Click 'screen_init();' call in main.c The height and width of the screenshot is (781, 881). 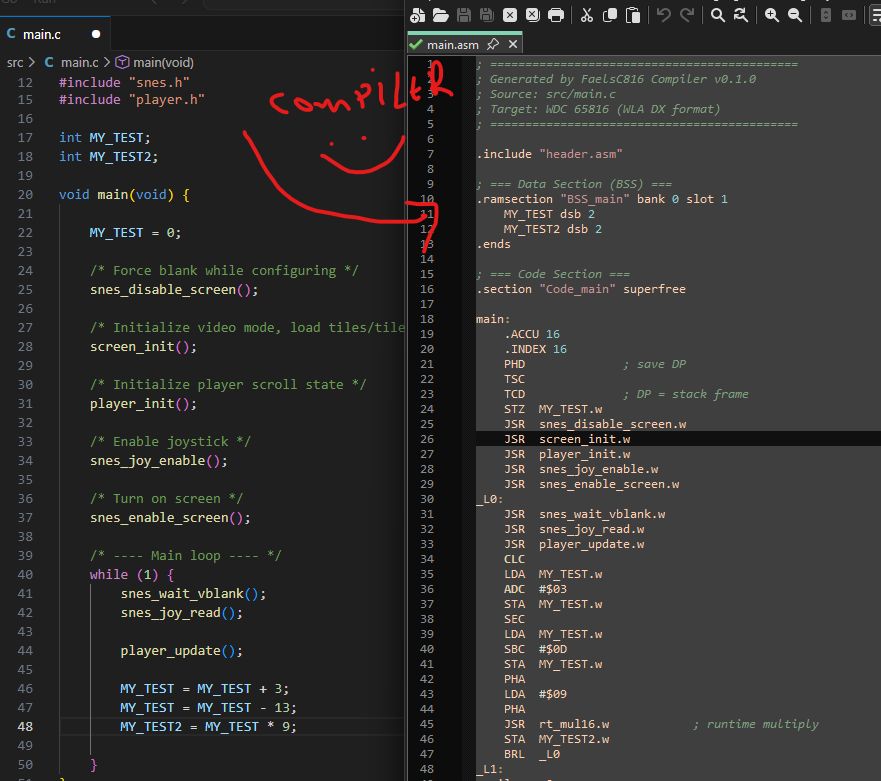[x=143, y=347]
